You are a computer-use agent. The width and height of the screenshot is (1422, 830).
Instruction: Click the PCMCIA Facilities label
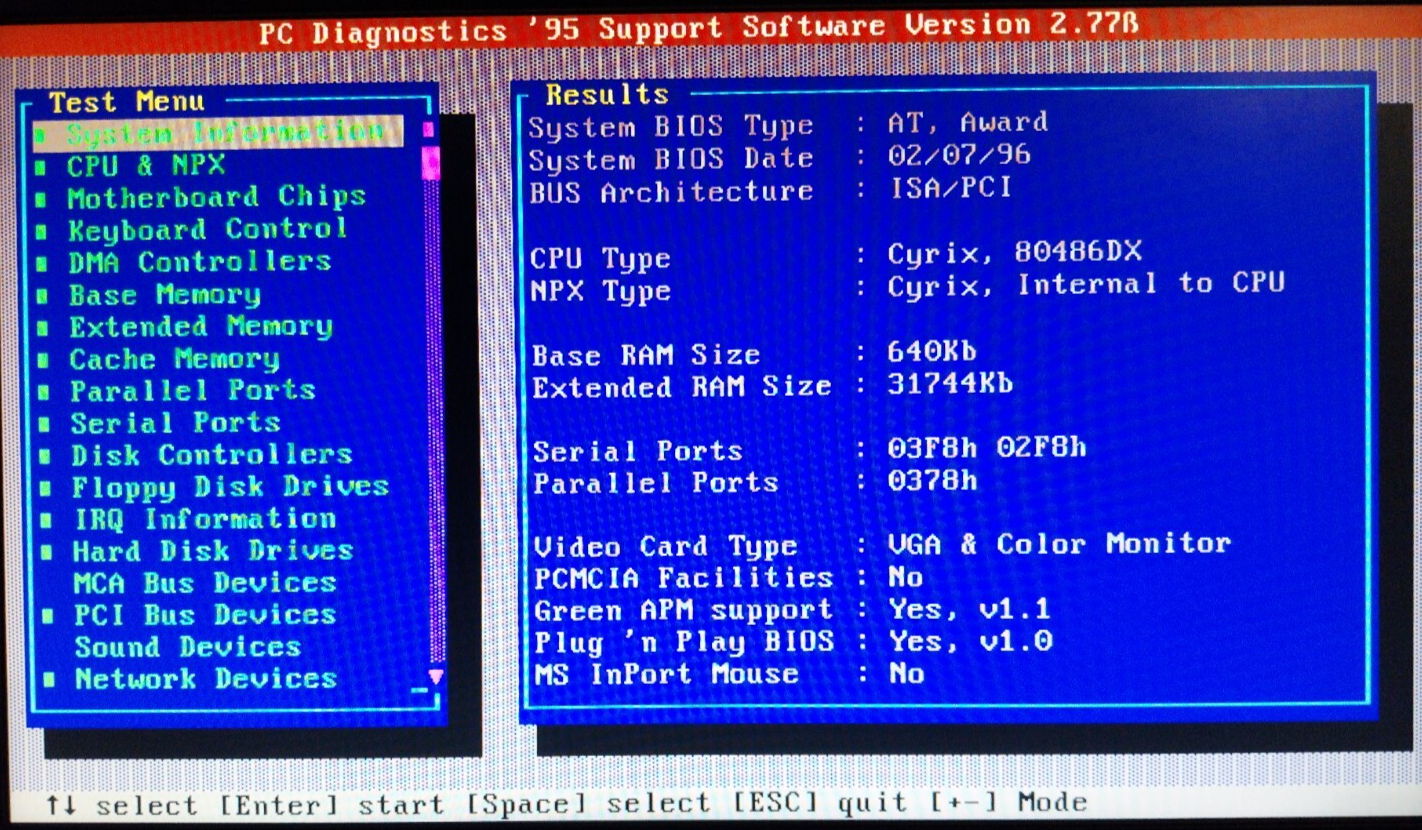(x=684, y=578)
